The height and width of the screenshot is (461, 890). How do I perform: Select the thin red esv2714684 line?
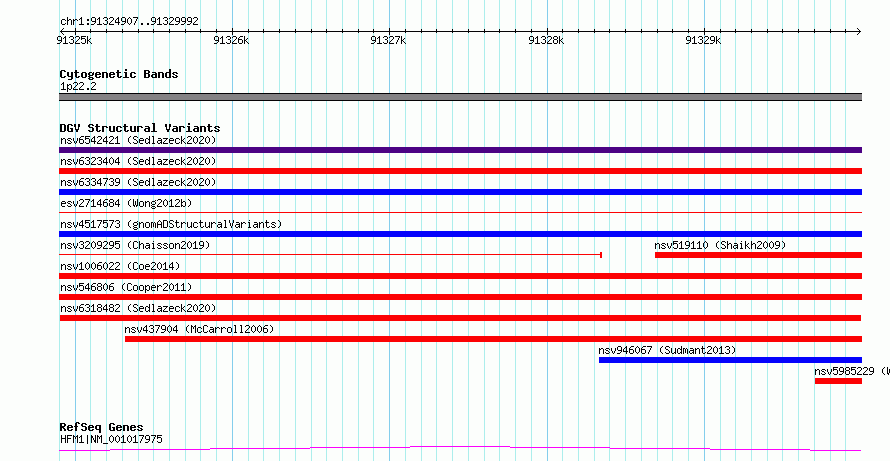460,212
